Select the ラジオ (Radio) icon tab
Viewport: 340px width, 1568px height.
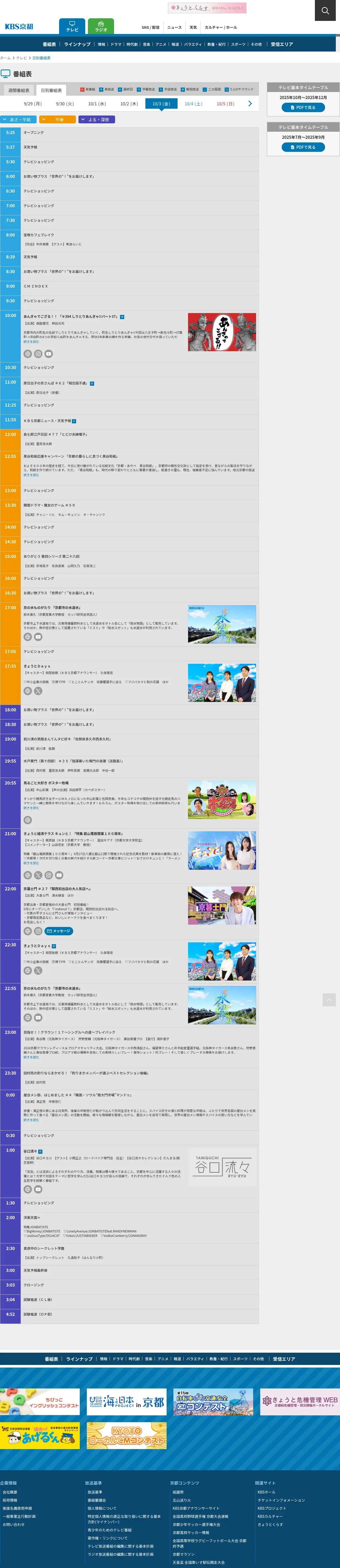coord(100,27)
